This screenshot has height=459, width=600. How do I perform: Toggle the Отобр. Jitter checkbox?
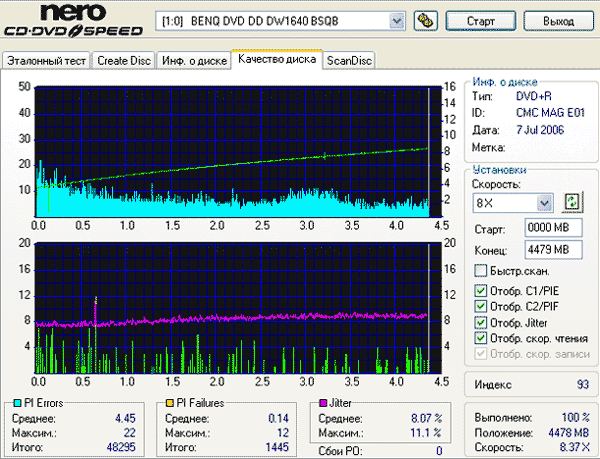click(480, 322)
